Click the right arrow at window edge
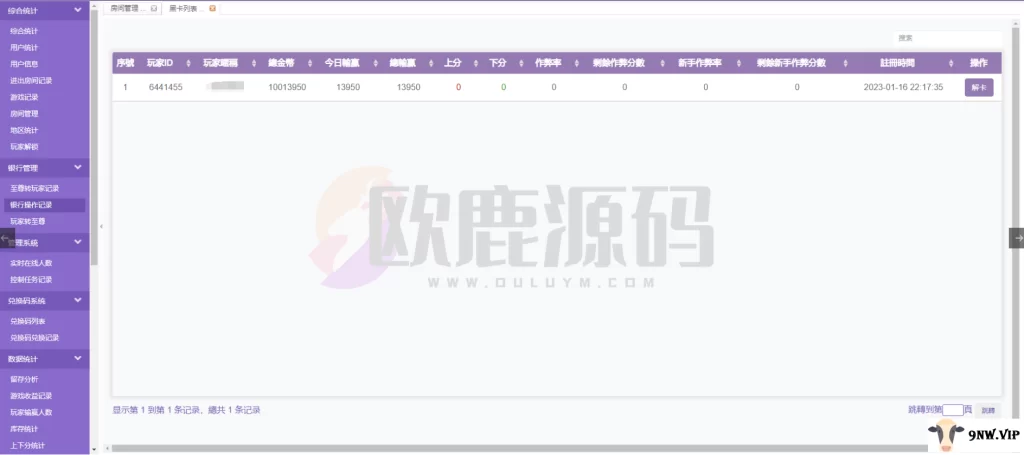This screenshot has height=455, width=1024. [x=1017, y=238]
